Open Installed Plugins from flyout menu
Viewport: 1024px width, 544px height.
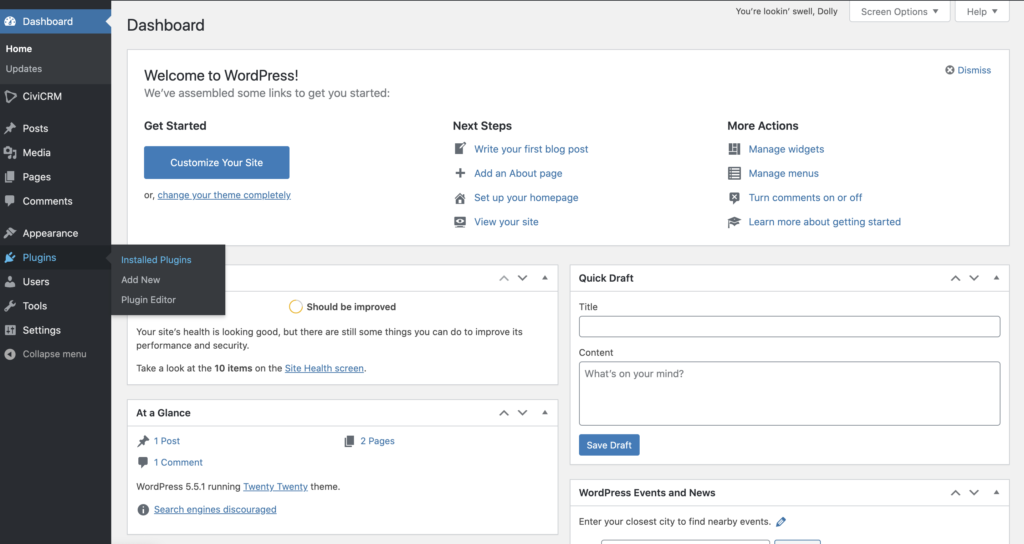tap(156, 260)
